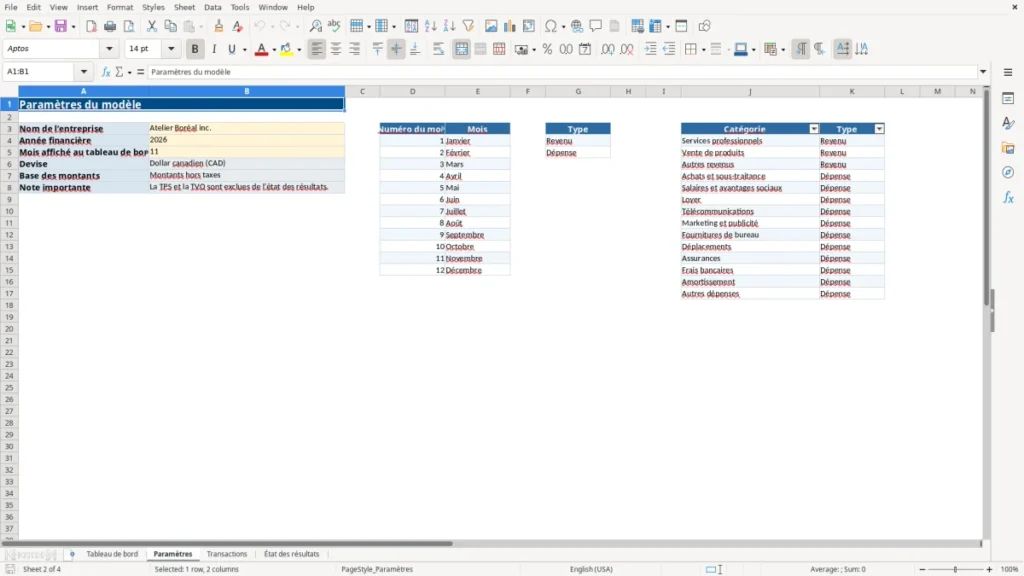This screenshot has width=1024, height=576.
Task: Click the AutoFilter funnel icon
Action: click(x=468, y=26)
